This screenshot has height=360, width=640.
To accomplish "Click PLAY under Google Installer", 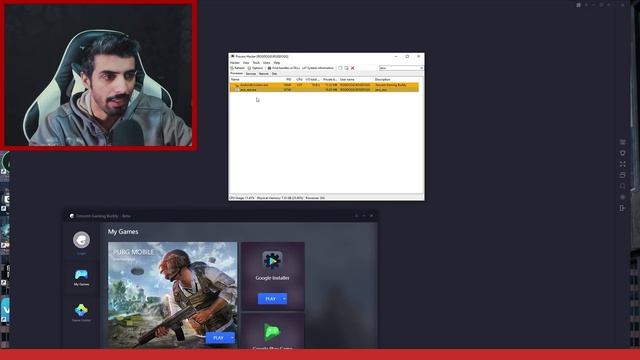I will 270,299.
